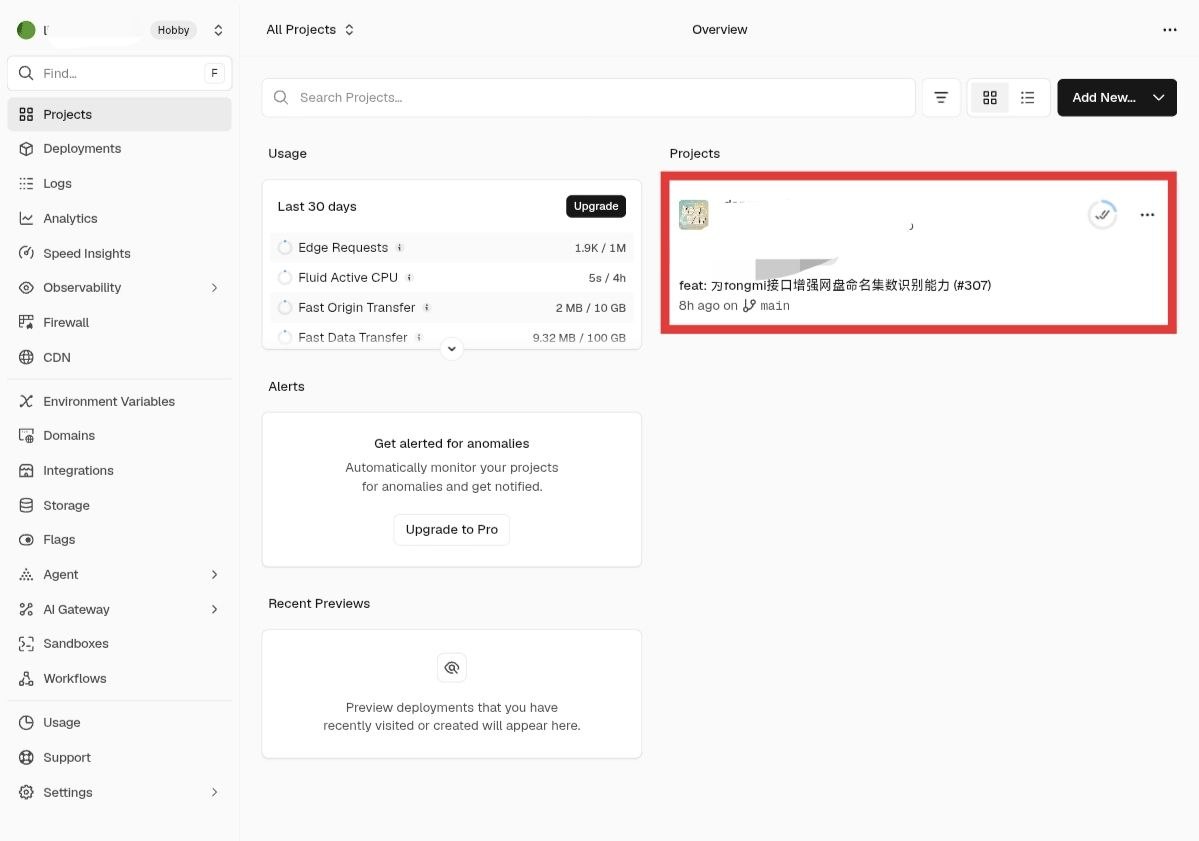Click the Environment Variables icon
The image size is (1199, 841).
pyautogui.click(x=26, y=401)
